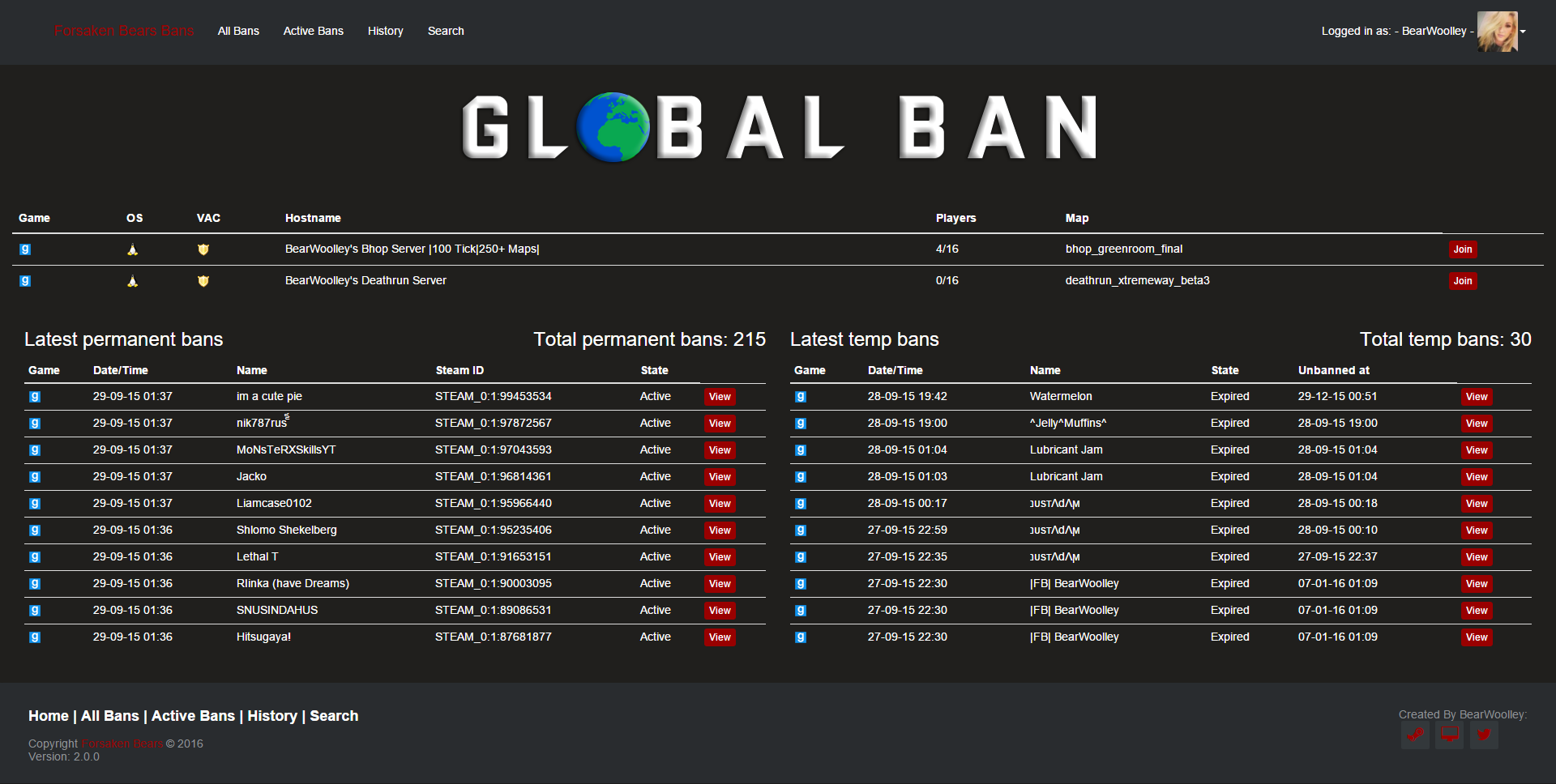
Task: Select the Garry's Mod icon for the Bhop server
Action: point(25,249)
